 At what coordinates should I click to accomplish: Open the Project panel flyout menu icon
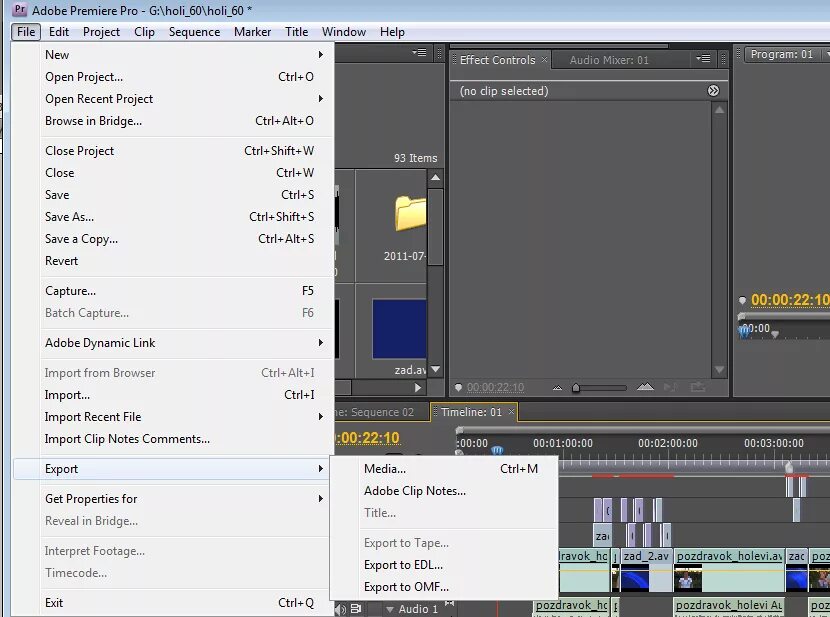pyautogui.click(x=419, y=52)
